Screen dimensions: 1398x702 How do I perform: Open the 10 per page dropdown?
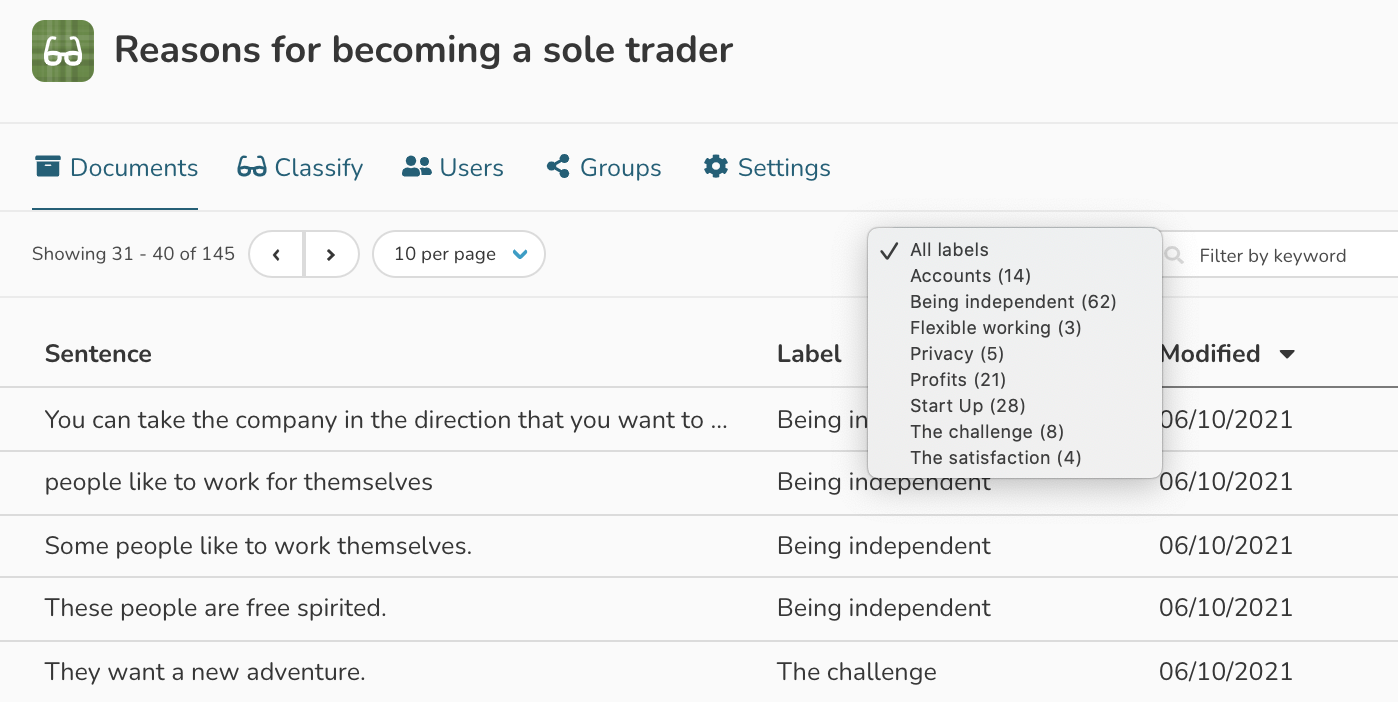coord(459,254)
